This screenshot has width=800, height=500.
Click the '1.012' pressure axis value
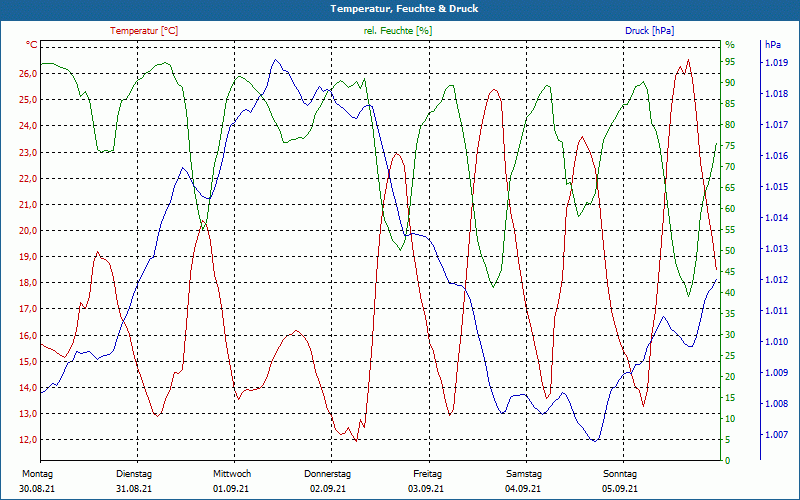click(776, 280)
